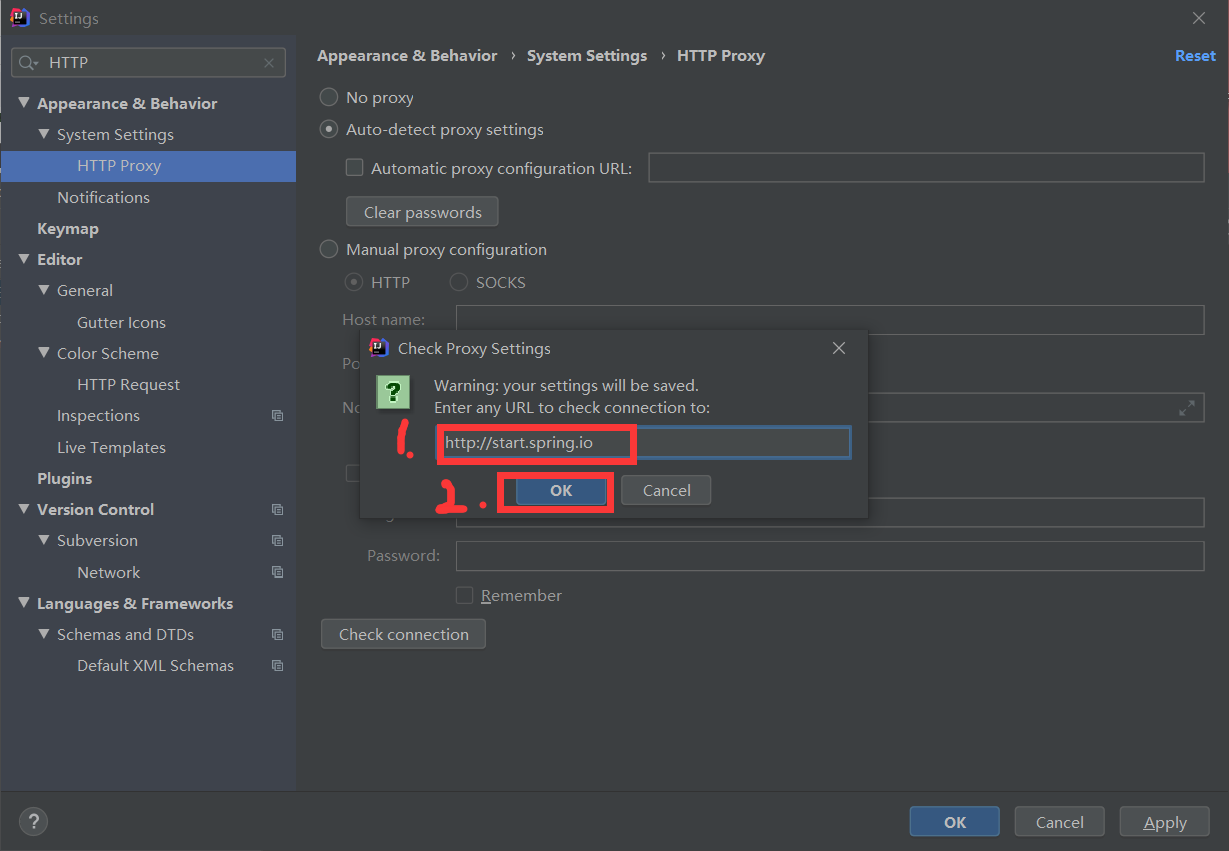
Task: Choose the SOCKS proxy type radio
Action: 459,283
